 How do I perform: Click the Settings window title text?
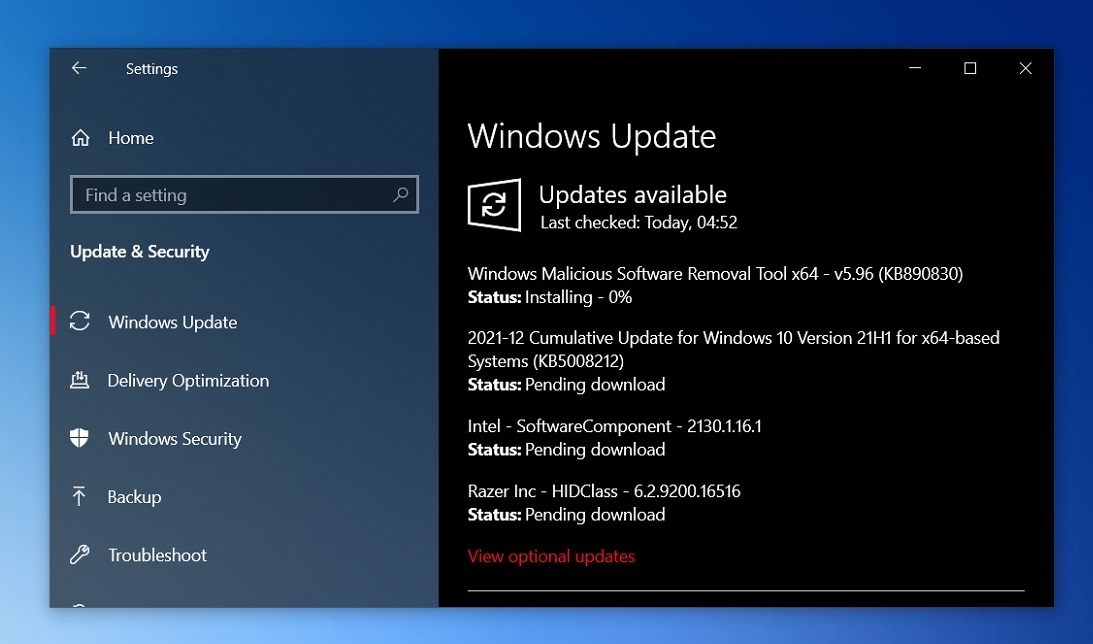151,68
